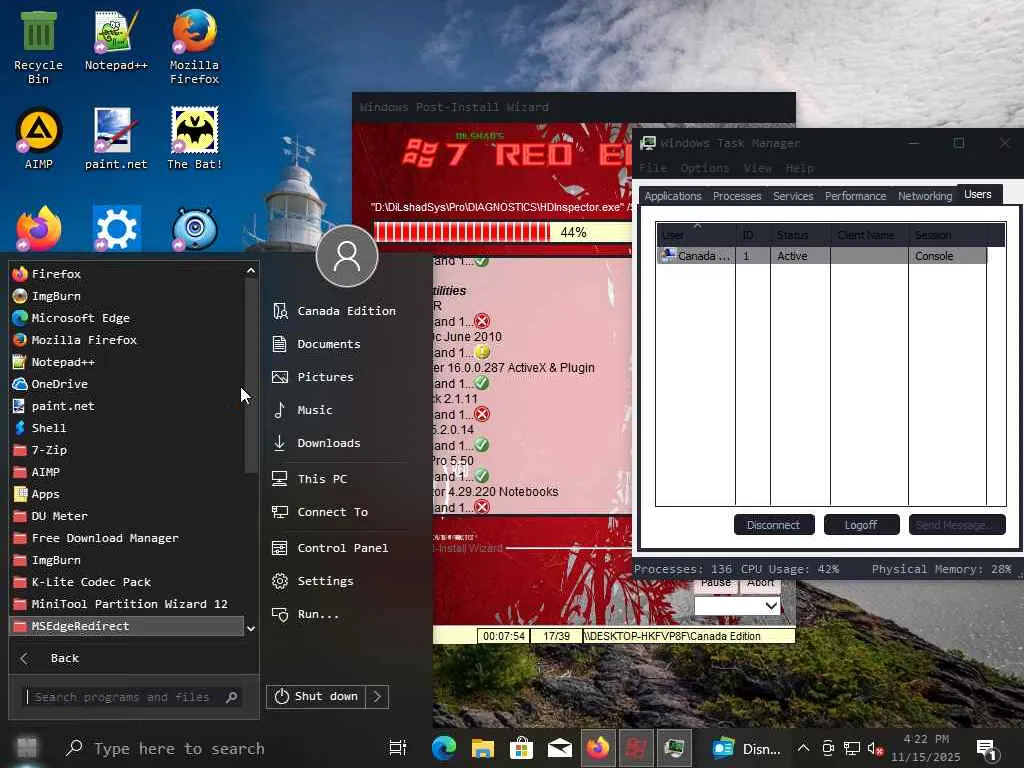Expand the K-Lite Codec Pack folder
1024x768 pixels.
click(127, 582)
